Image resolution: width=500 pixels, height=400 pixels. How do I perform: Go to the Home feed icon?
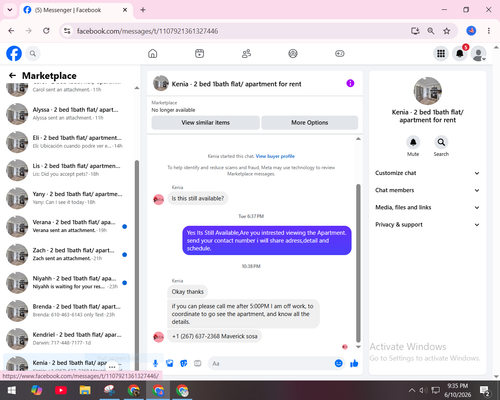(x=153, y=53)
